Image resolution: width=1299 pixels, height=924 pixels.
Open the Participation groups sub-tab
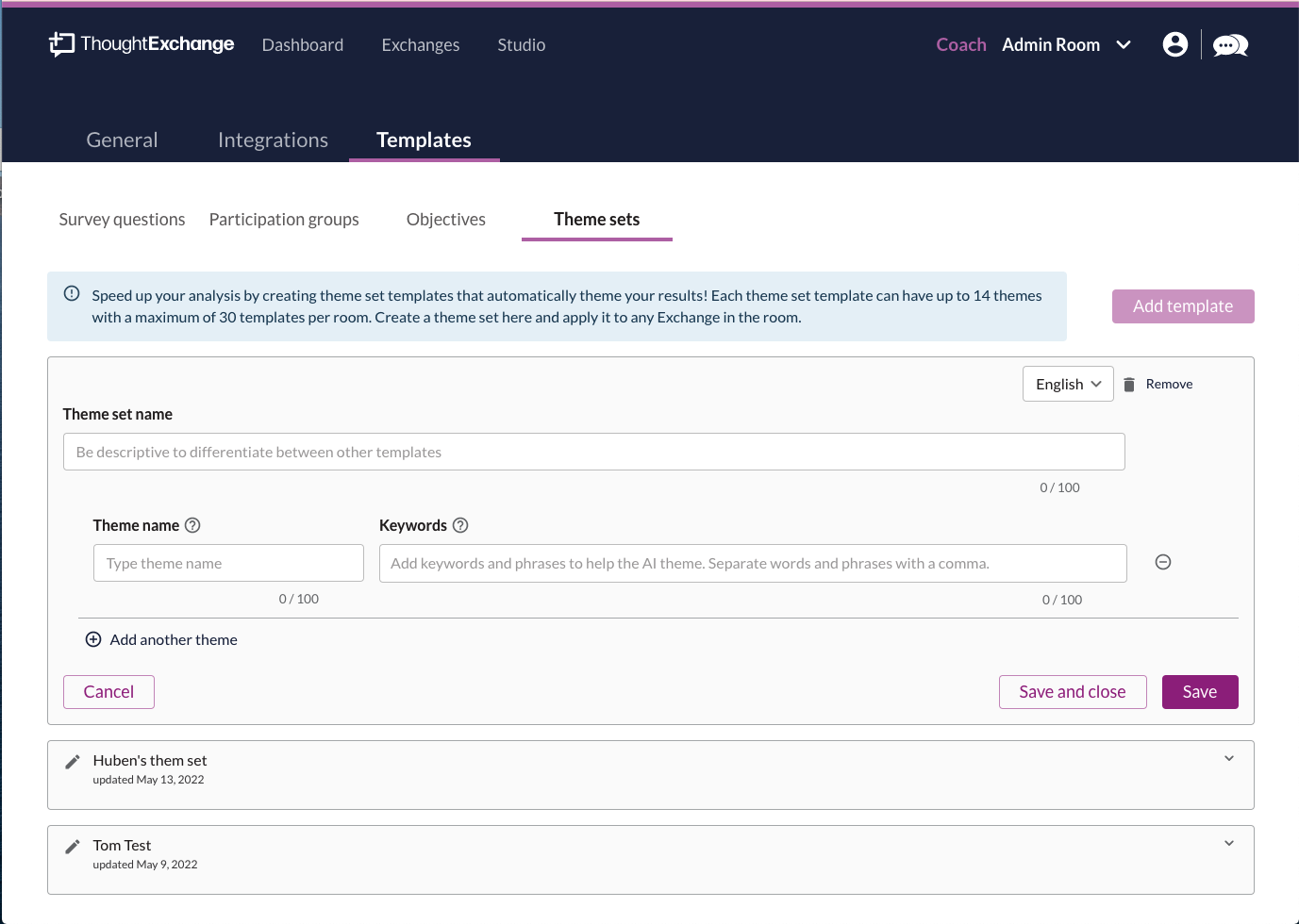tap(284, 219)
